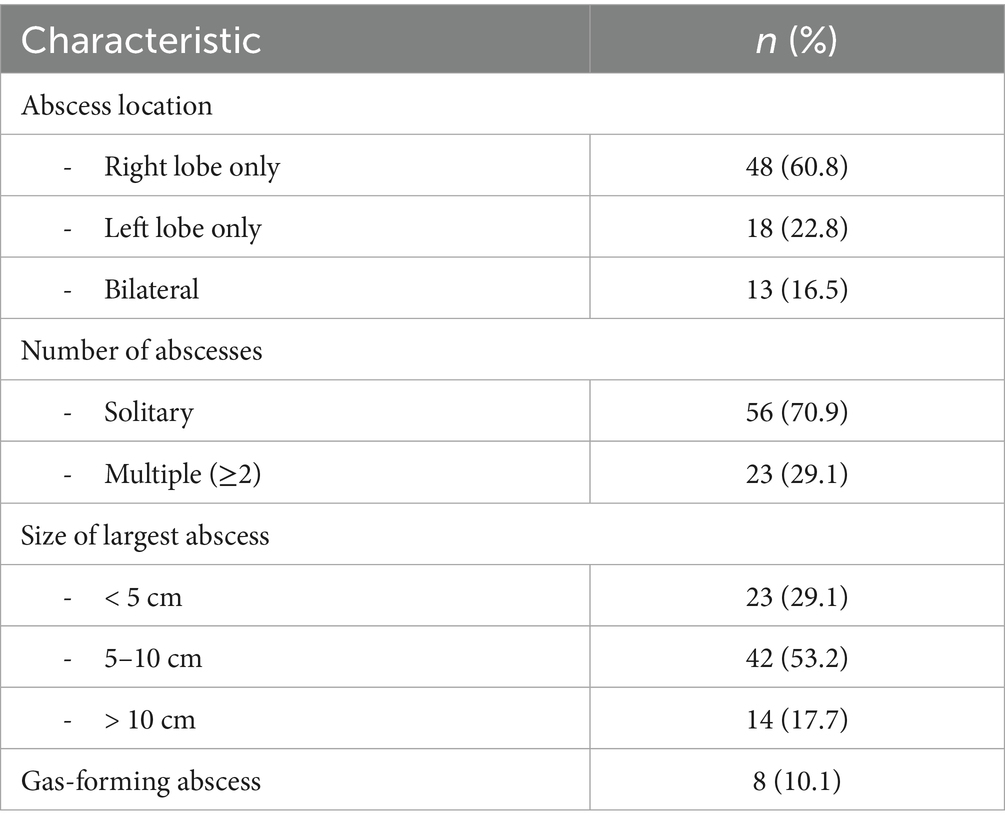Click the Characteristic column header
The image size is (1005, 828).
click(141, 41)
